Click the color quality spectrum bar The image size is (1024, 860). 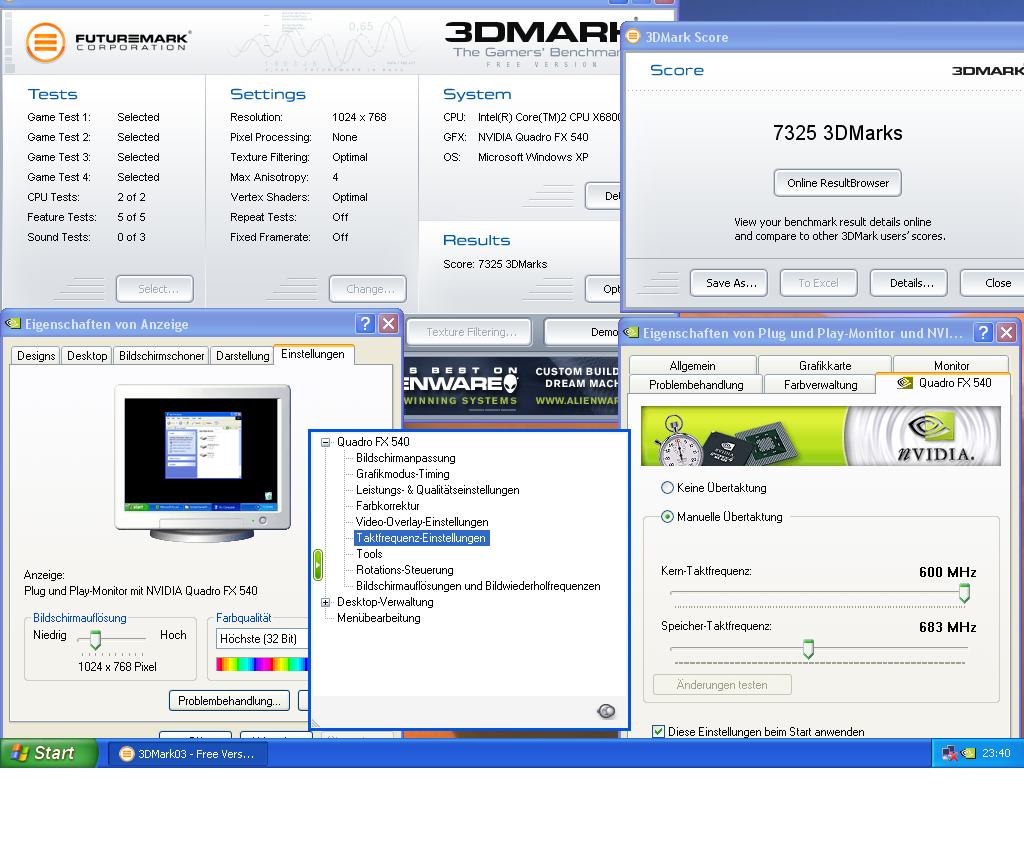(262, 664)
